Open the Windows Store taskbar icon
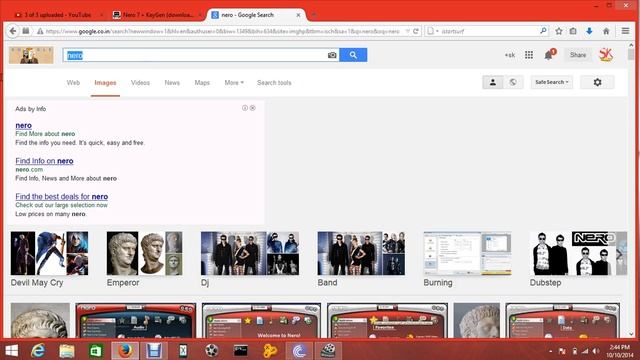This screenshot has width=640, height=360. pos(96,351)
